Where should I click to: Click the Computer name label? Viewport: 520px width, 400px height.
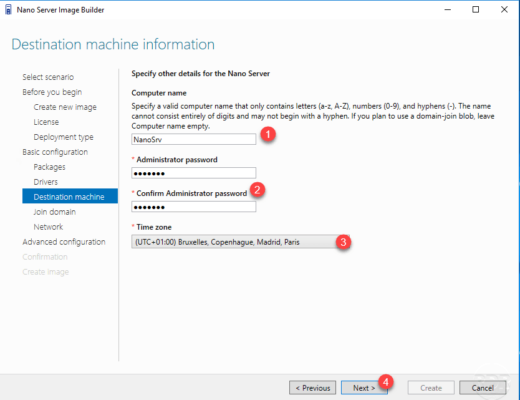pos(159,93)
